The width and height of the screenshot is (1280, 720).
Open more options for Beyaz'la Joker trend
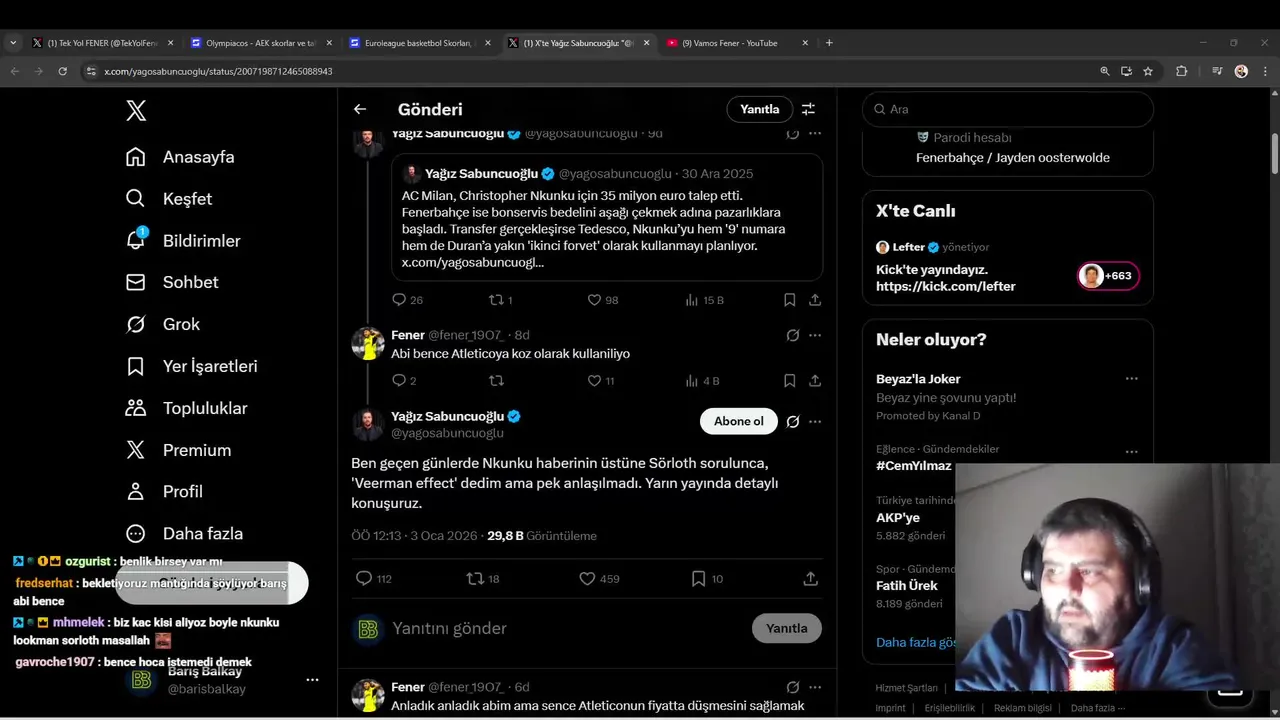1131,379
